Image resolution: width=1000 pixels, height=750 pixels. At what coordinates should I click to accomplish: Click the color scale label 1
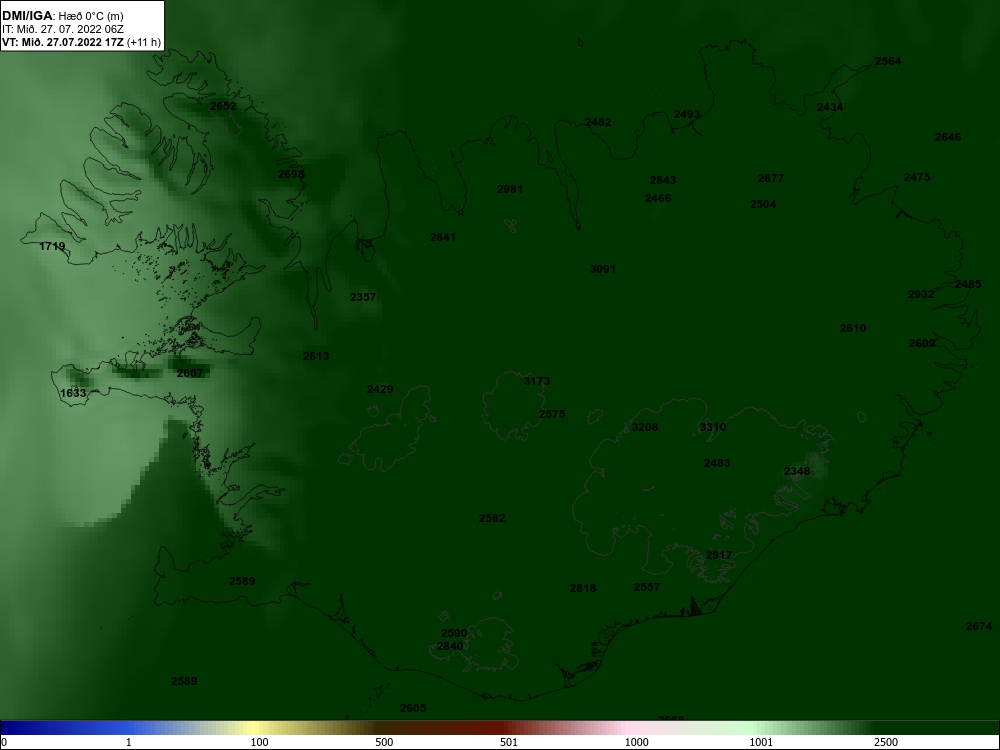tap(129, 743)
